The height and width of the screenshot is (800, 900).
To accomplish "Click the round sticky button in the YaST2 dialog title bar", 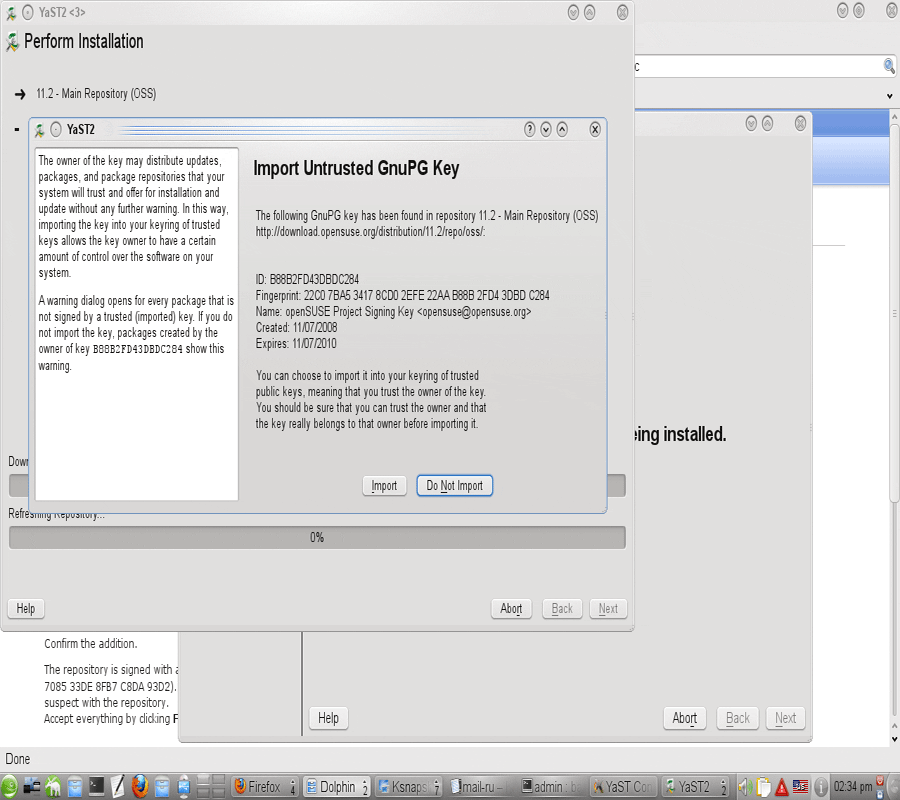I will (x=56, y=130).
